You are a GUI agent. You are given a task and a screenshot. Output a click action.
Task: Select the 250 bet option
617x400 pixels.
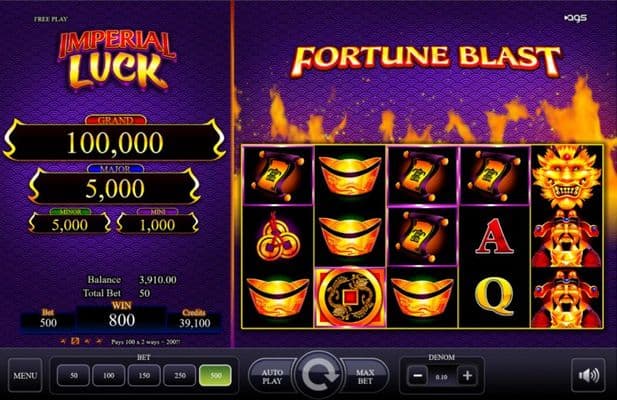[179, 376]
